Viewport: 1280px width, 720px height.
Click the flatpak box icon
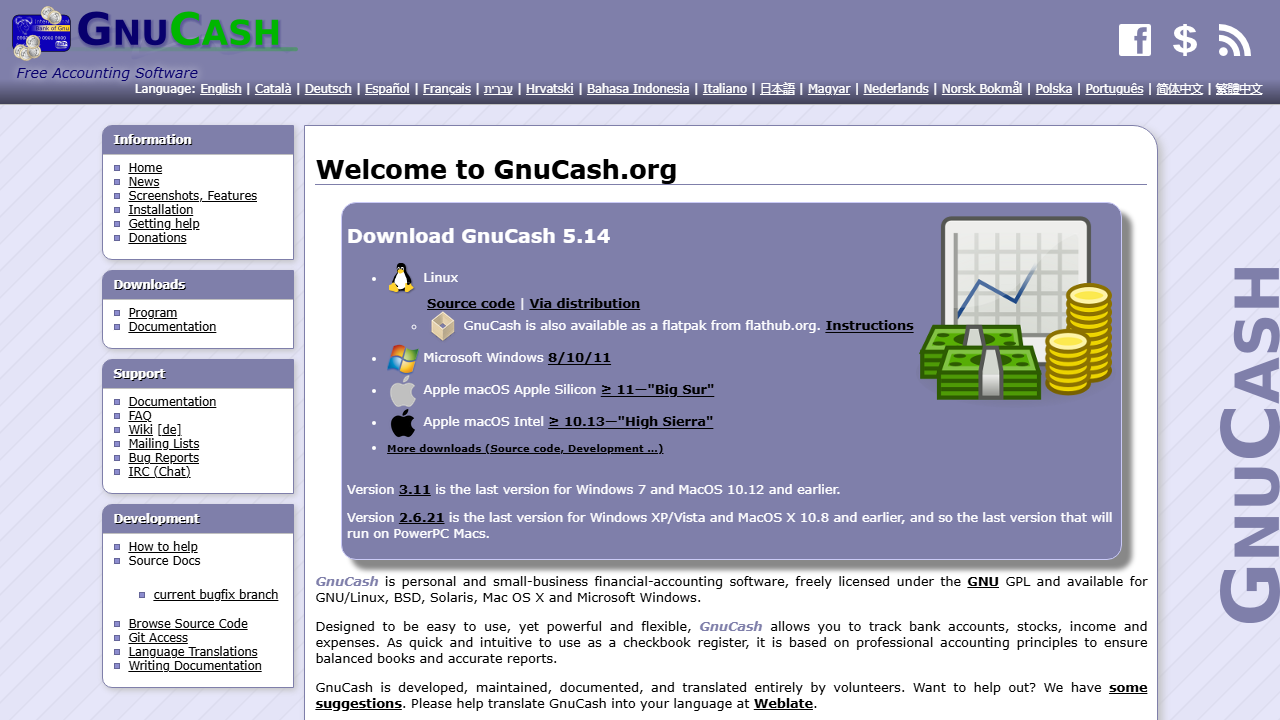point(442,326)
